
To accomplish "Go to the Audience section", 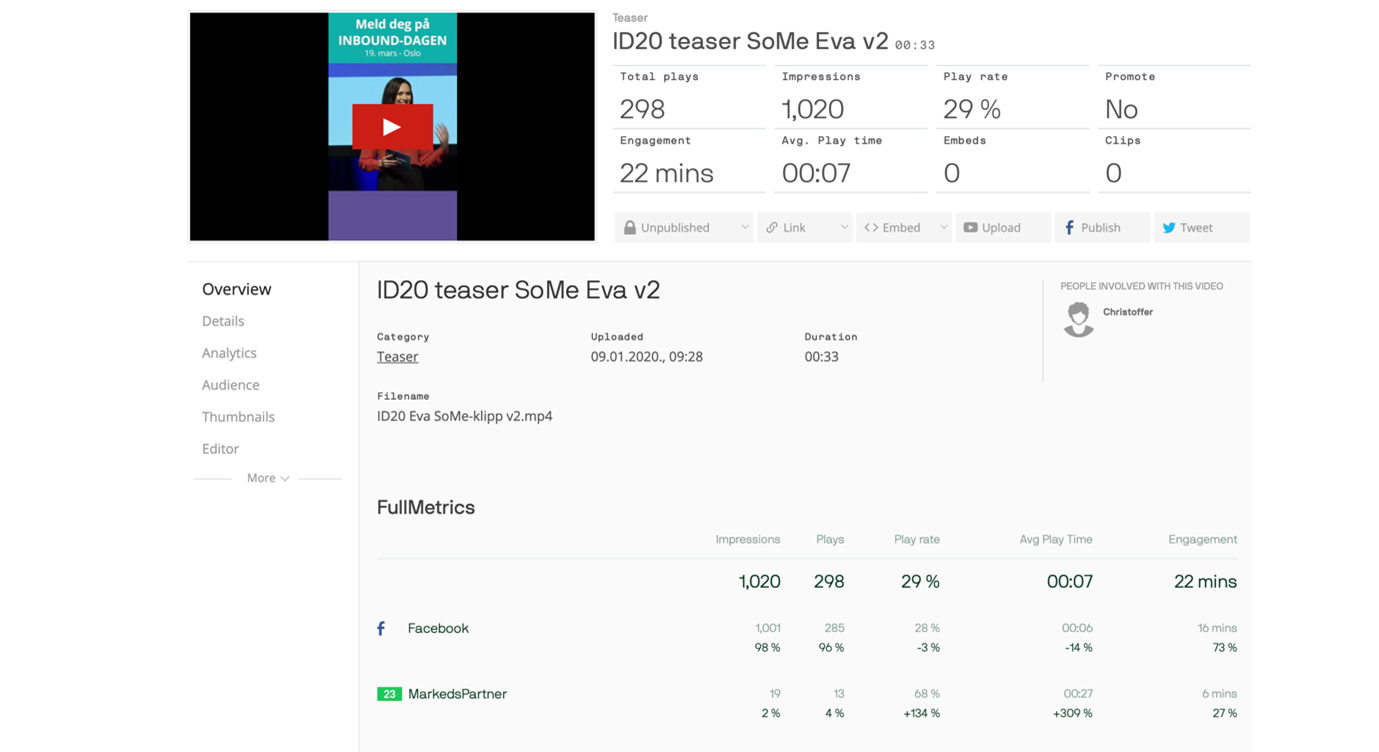I will tap(230, 385).
